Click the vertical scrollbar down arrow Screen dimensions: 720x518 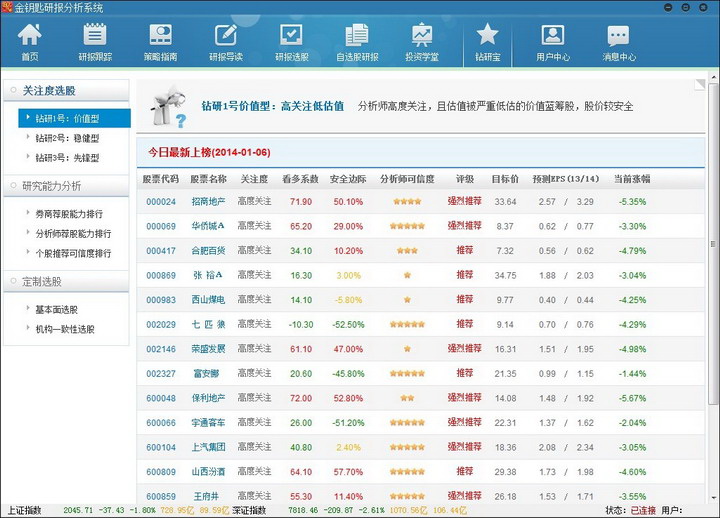pos(712,496)
